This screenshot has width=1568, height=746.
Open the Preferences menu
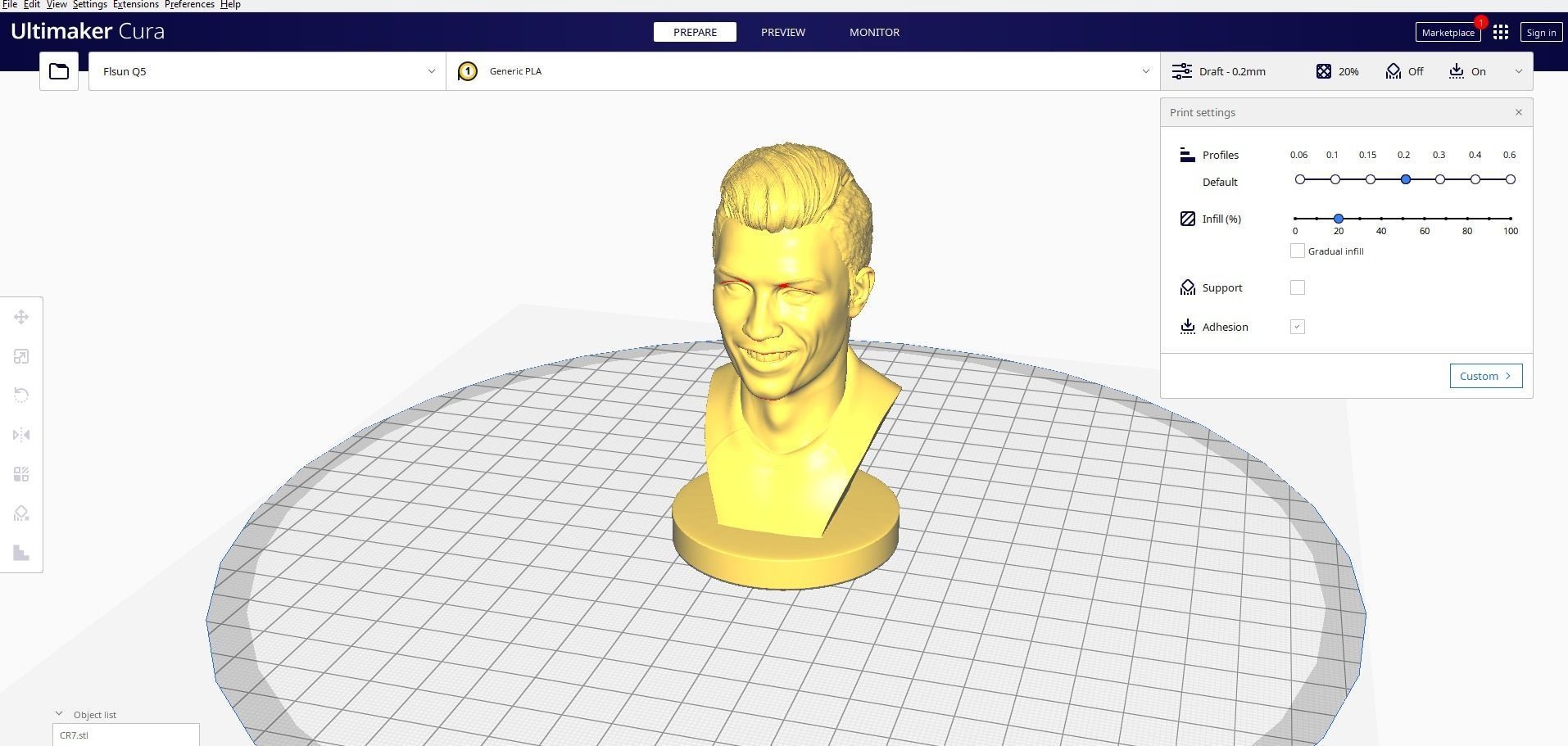point(189,5)
